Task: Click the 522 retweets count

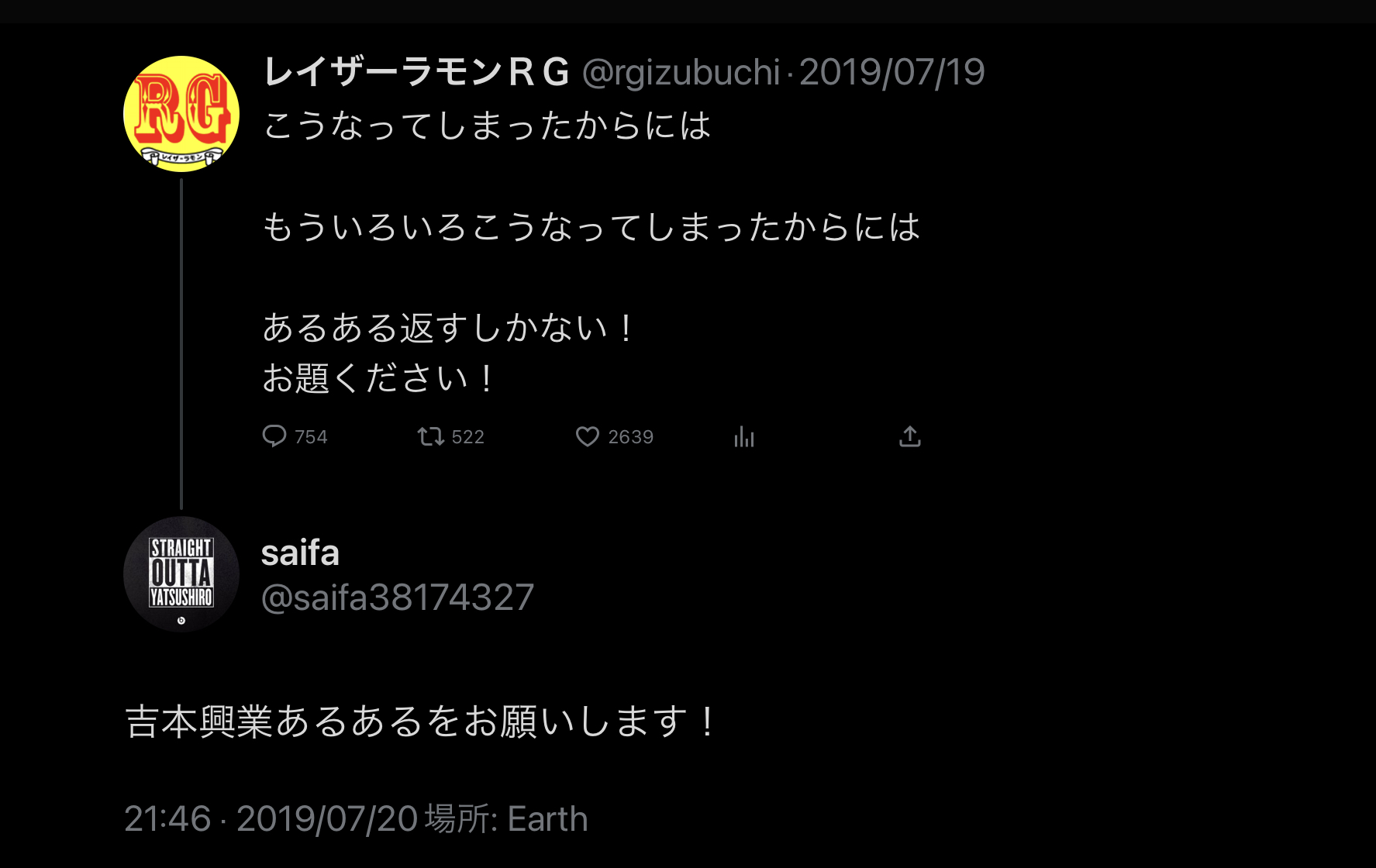Action: click(x=467, y=437)
